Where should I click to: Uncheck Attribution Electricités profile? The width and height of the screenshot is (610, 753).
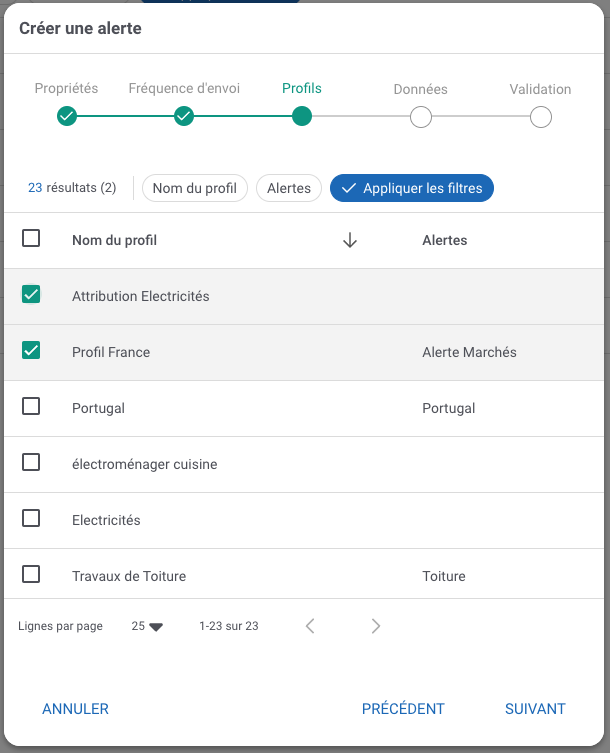pyautogui.click(x=31, y=295)
